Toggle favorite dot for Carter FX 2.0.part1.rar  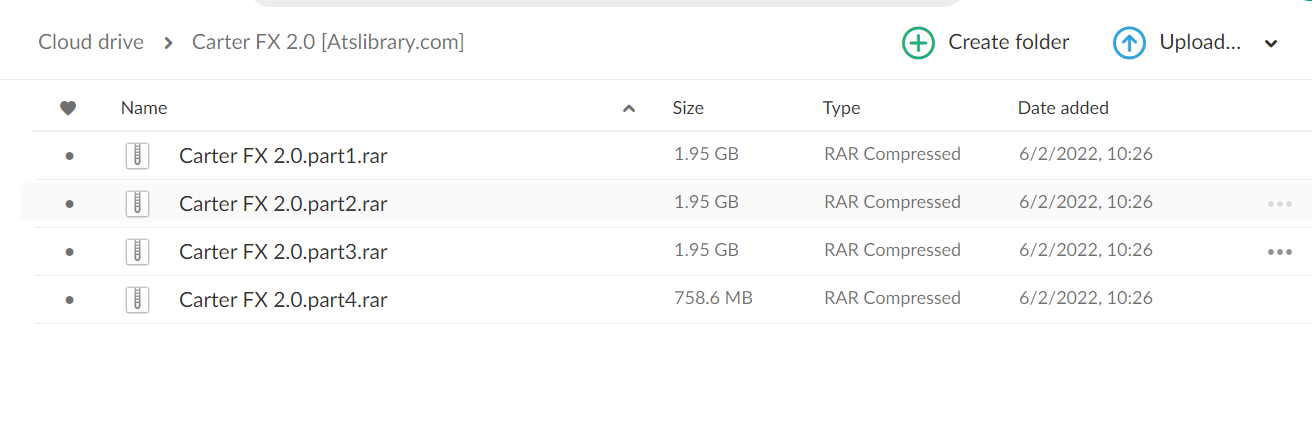tap(69, 156)
